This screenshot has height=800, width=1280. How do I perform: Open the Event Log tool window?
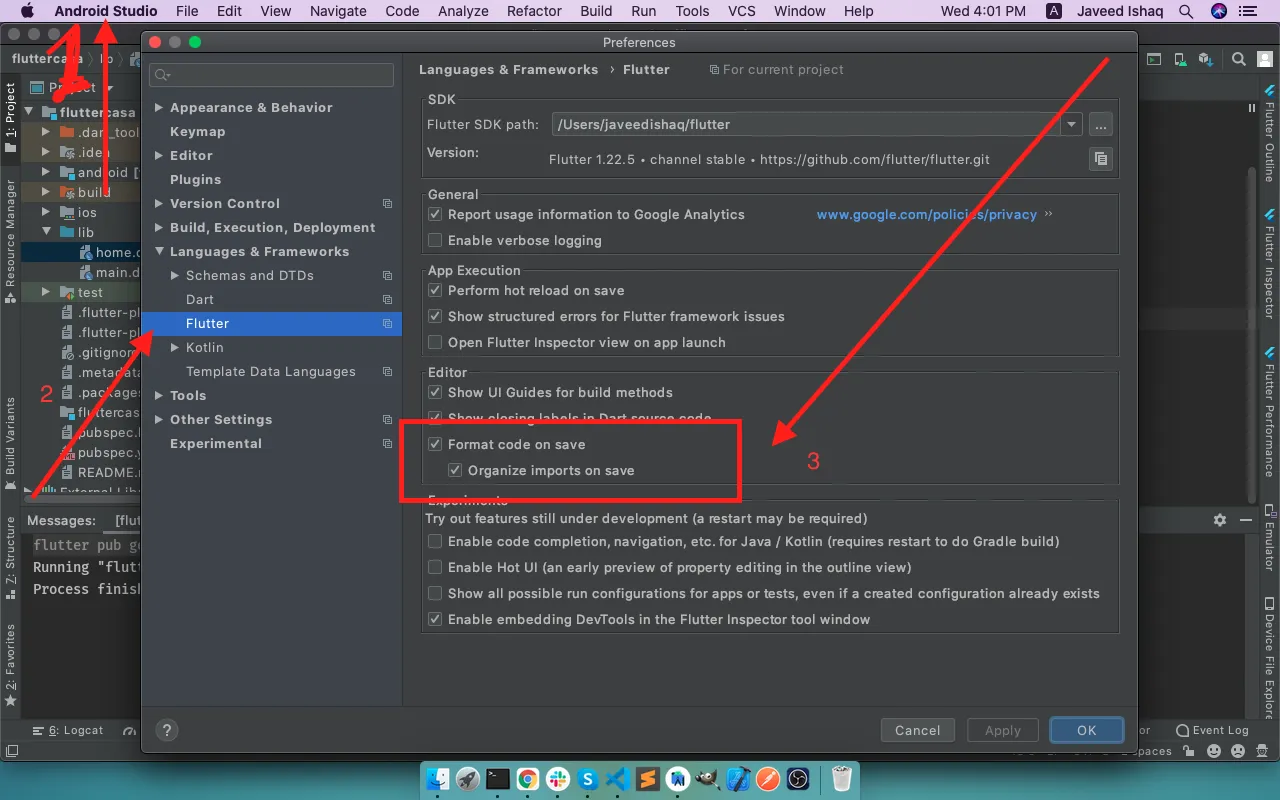point(1212,730)
